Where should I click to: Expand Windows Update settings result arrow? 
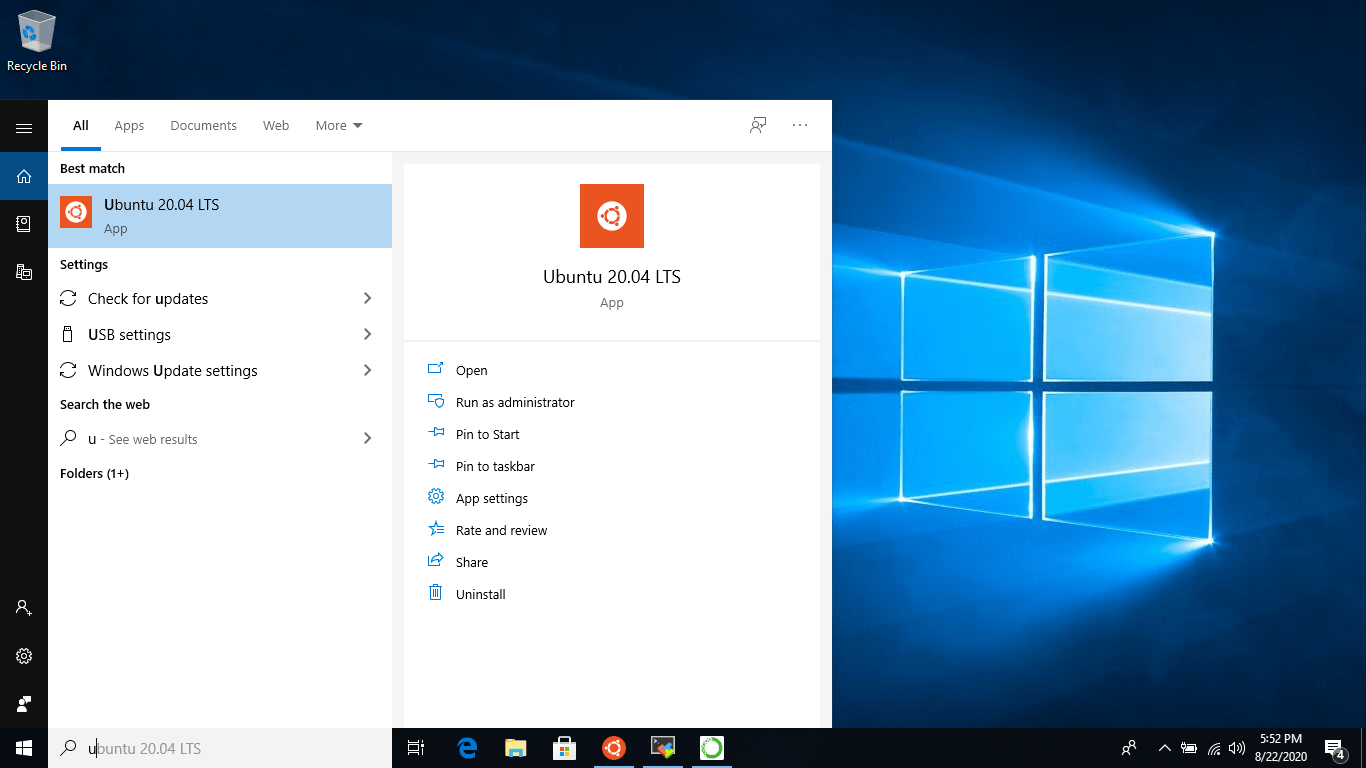pyautogui.click(x=368, y=370)
